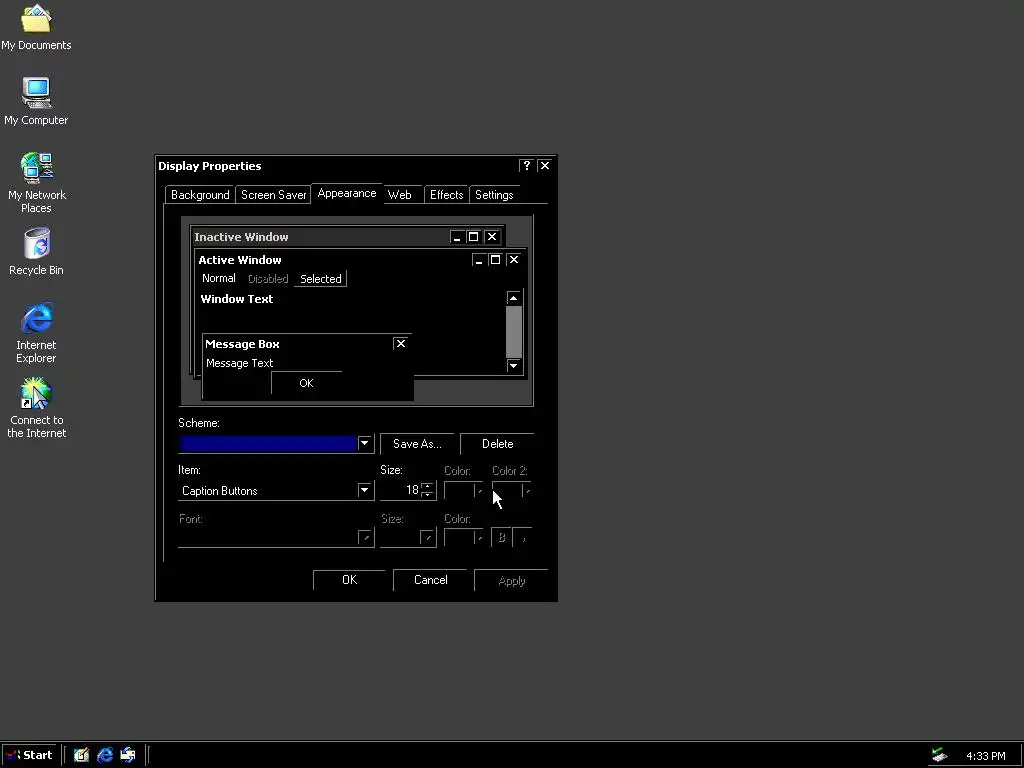This screenshot has height=768, width=1024.
Task: Click the Delete scheme button
Action: click(498, 444)
